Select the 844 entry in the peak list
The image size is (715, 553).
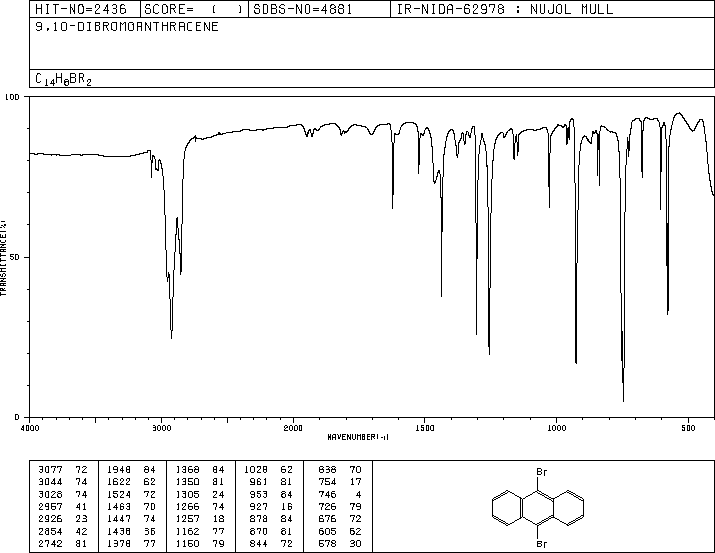coord(271,543)
